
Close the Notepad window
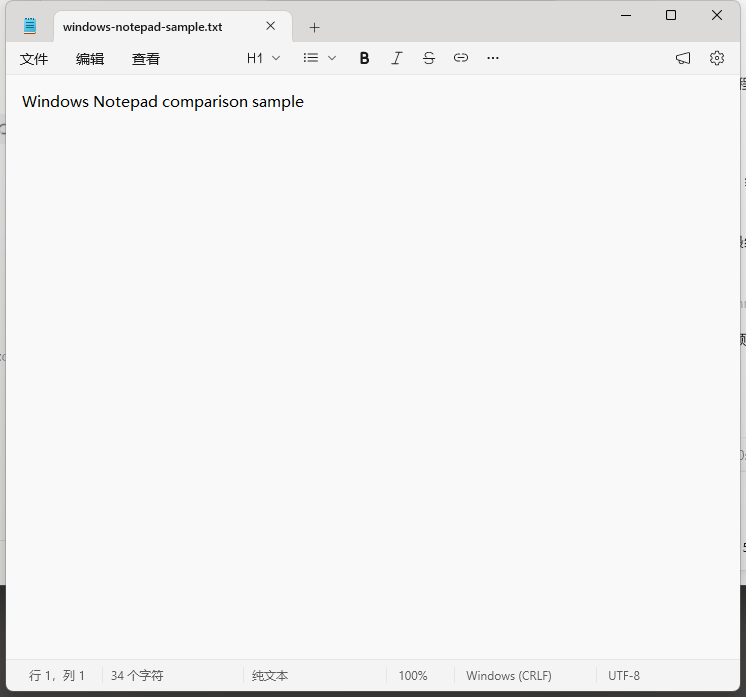click(717, 15)
